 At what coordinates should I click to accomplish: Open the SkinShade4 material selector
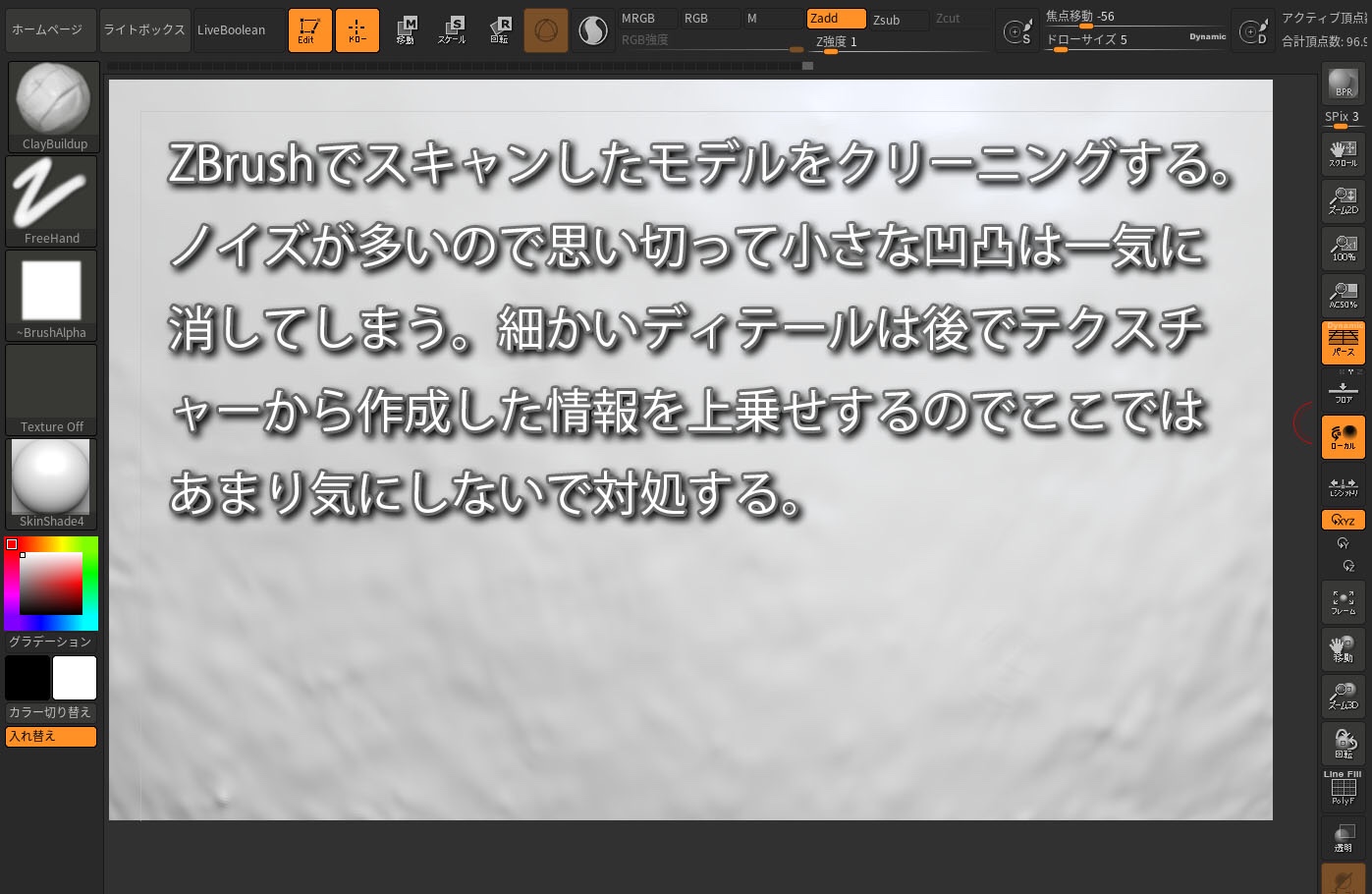(53, 484)
